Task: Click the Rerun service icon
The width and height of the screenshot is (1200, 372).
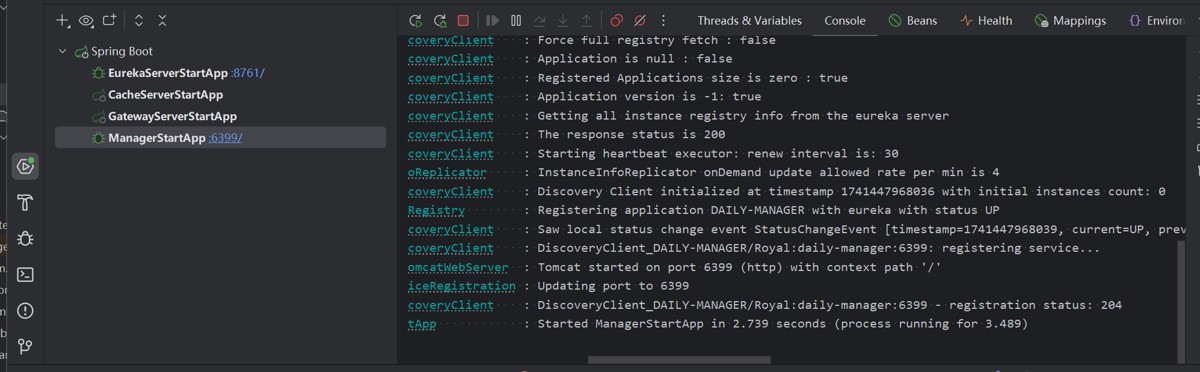Action: (416, 20)
